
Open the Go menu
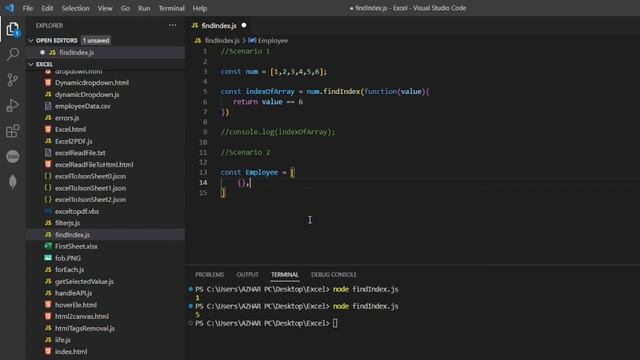coord(125,8)
